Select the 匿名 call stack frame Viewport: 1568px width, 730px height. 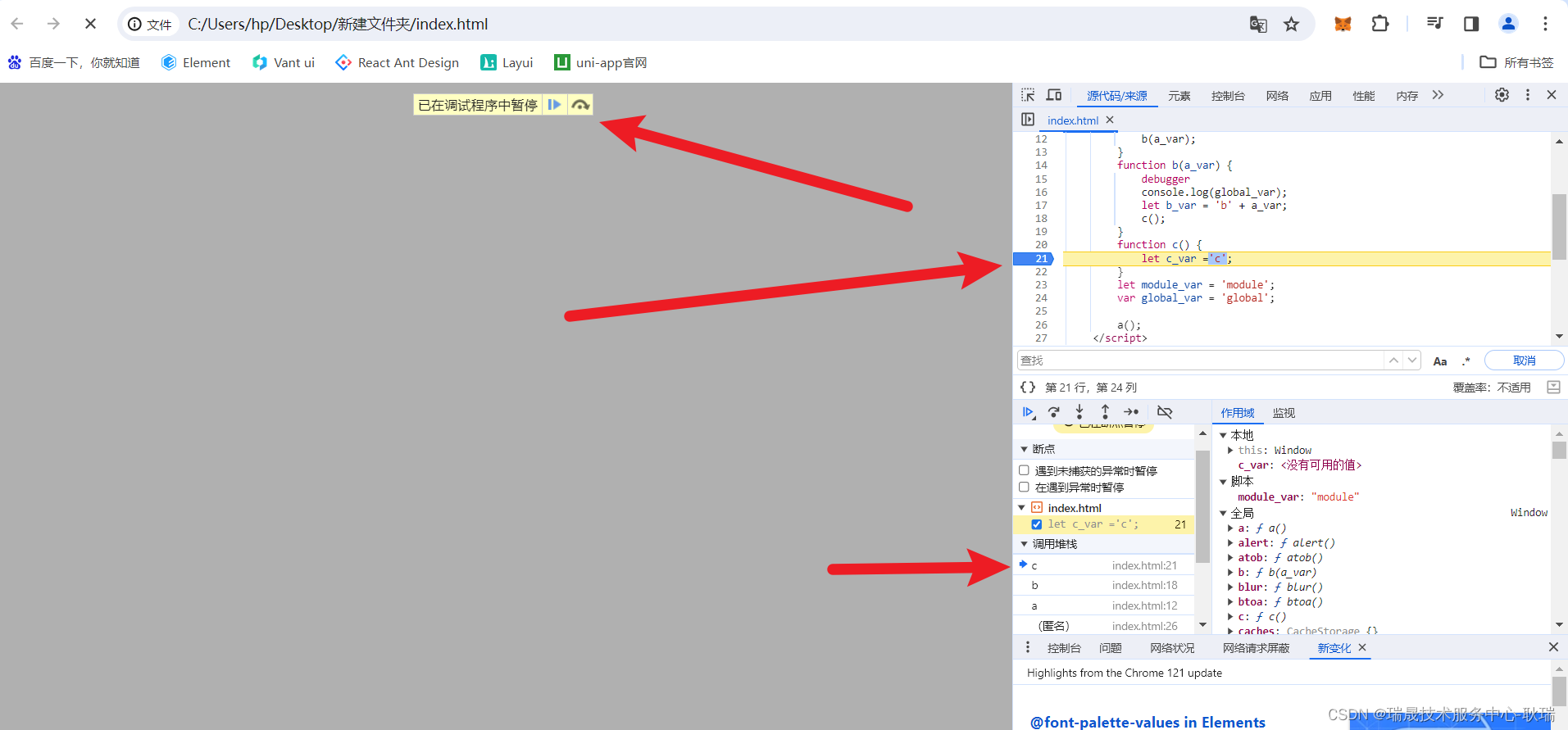pos(1104,626)
